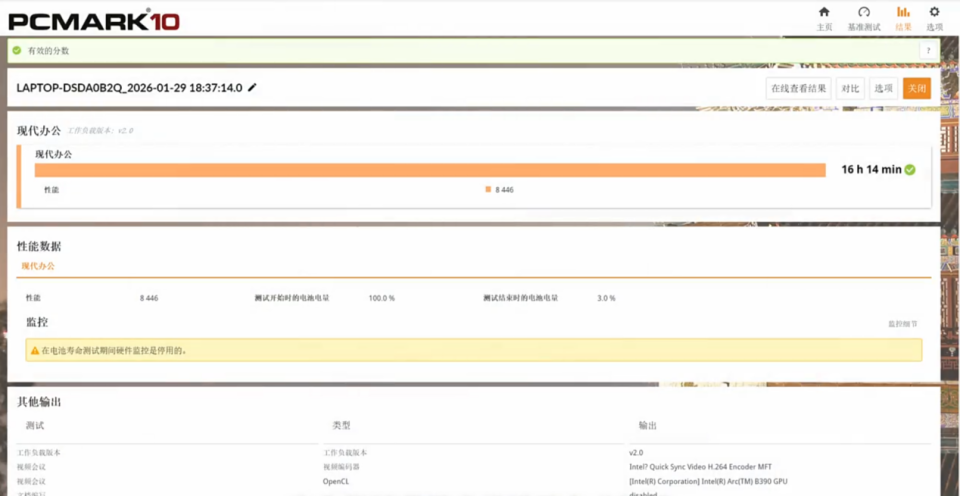Image resolution: width=960 pixels, height=496 pixels.
Task: Click the 8 446 value in 性能数据 row
Action: [149, 298]
